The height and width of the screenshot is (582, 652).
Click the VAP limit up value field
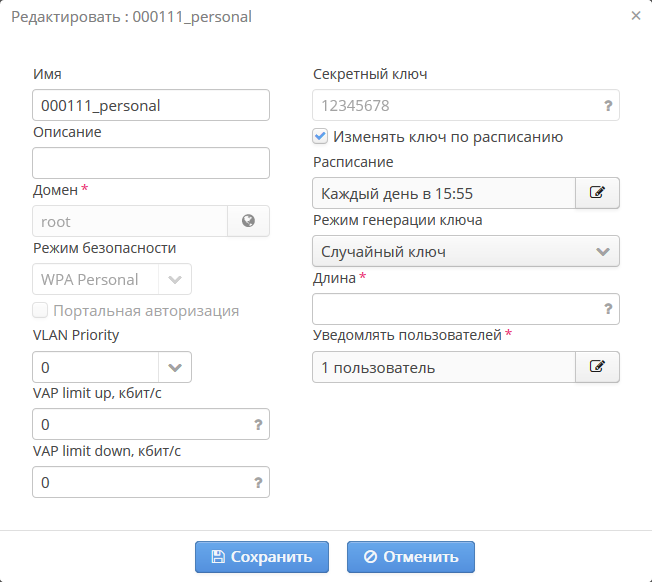pyautogui.click(x=140, y=425)
